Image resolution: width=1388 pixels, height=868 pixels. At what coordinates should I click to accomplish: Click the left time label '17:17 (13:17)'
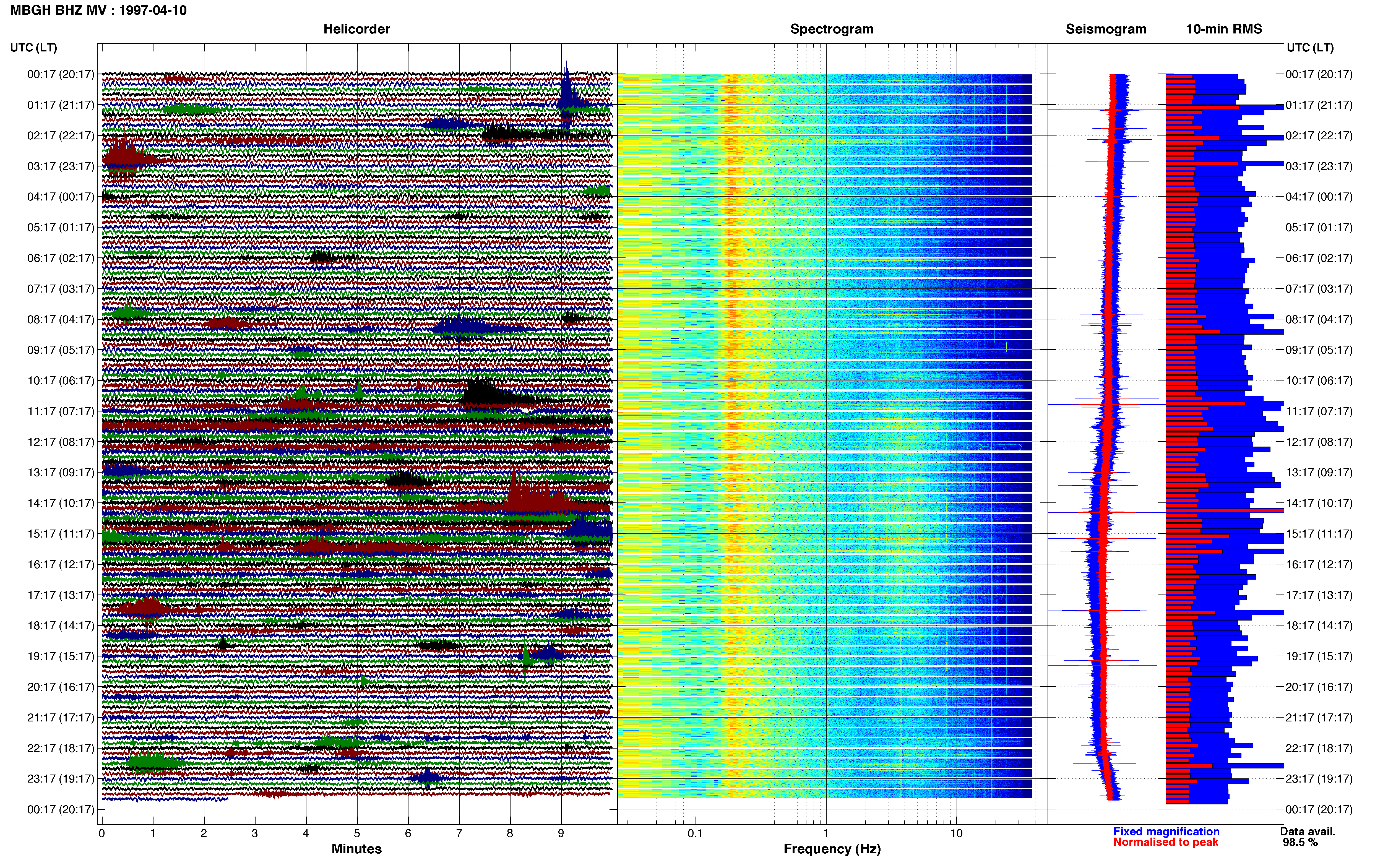(x=61, y=595)
